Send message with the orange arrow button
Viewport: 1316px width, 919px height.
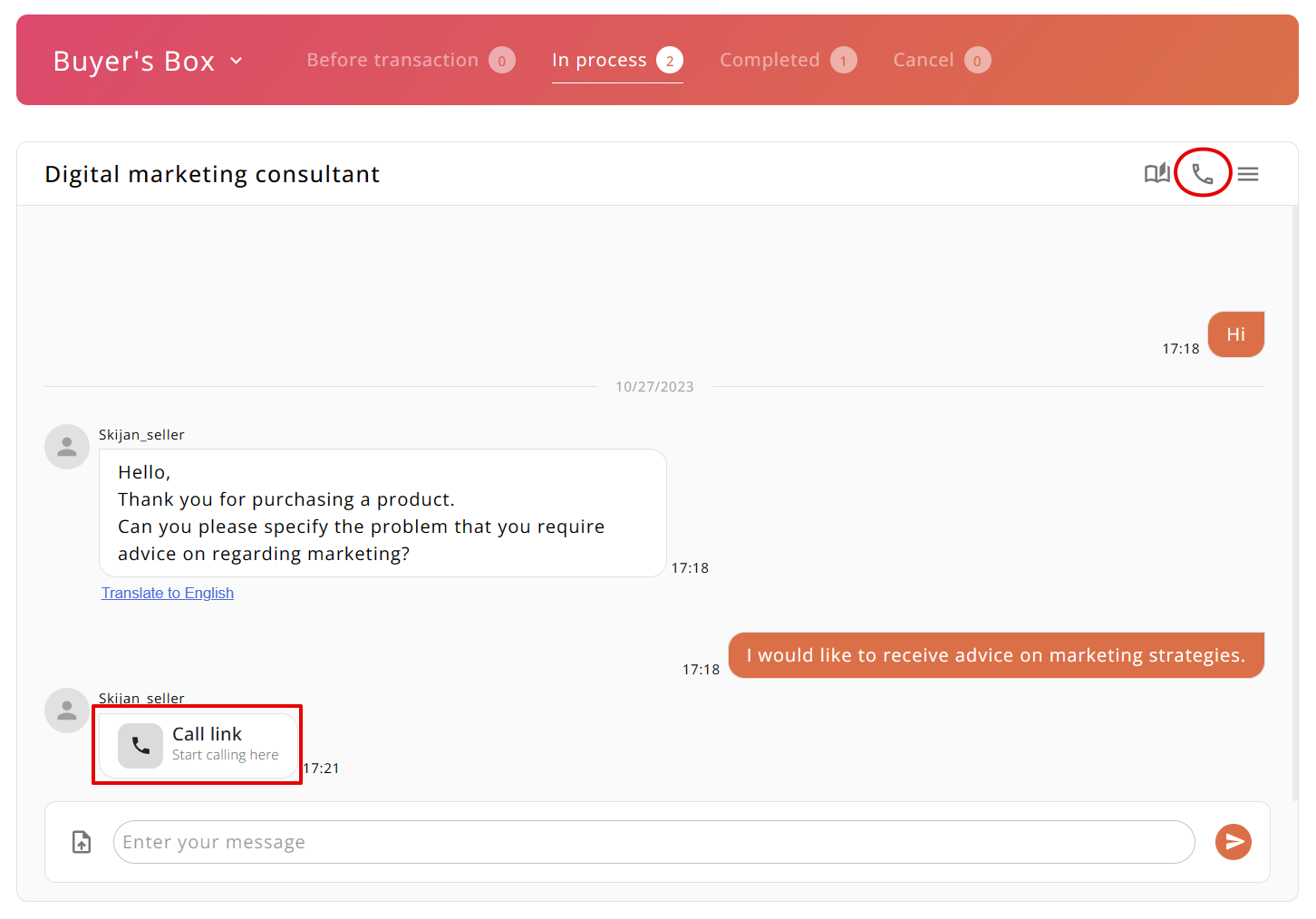[x=1233, y=842]
